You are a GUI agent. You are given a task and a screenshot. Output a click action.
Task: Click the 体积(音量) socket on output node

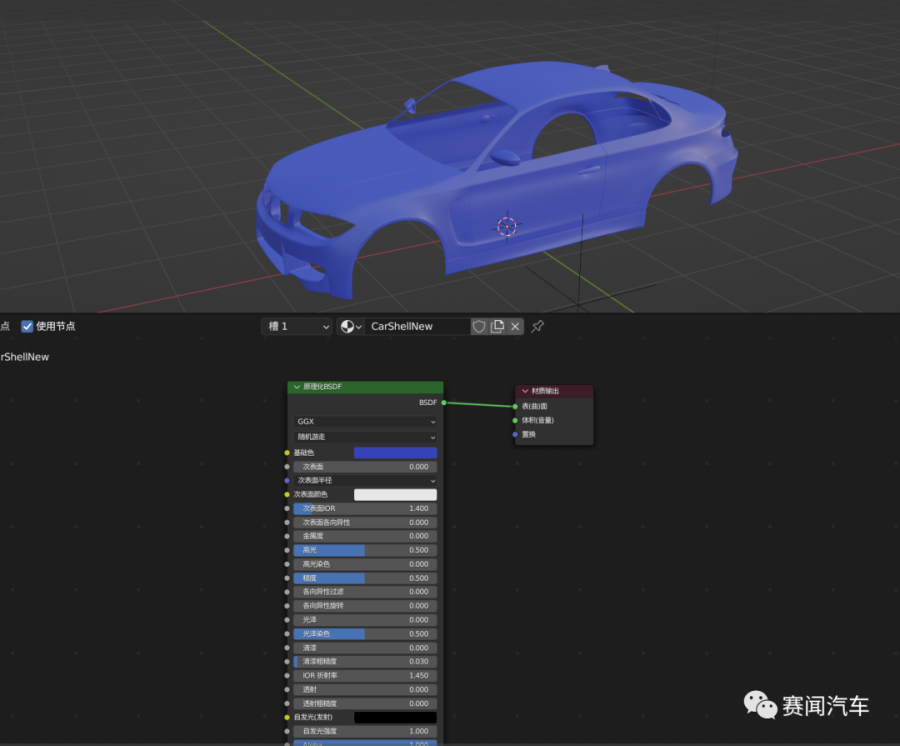[x=515, y=420]
